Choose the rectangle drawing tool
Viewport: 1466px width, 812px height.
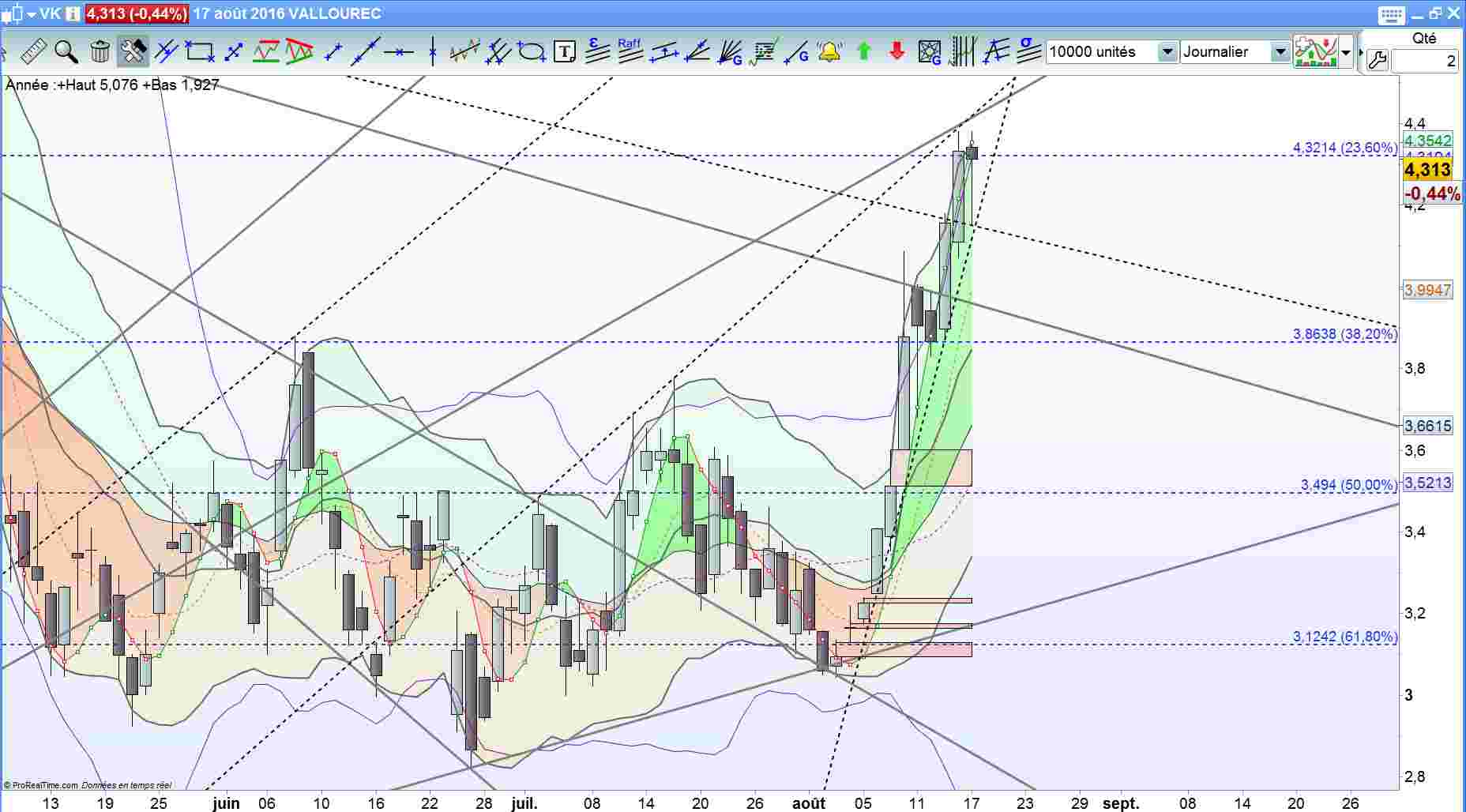tap(199, 52)
